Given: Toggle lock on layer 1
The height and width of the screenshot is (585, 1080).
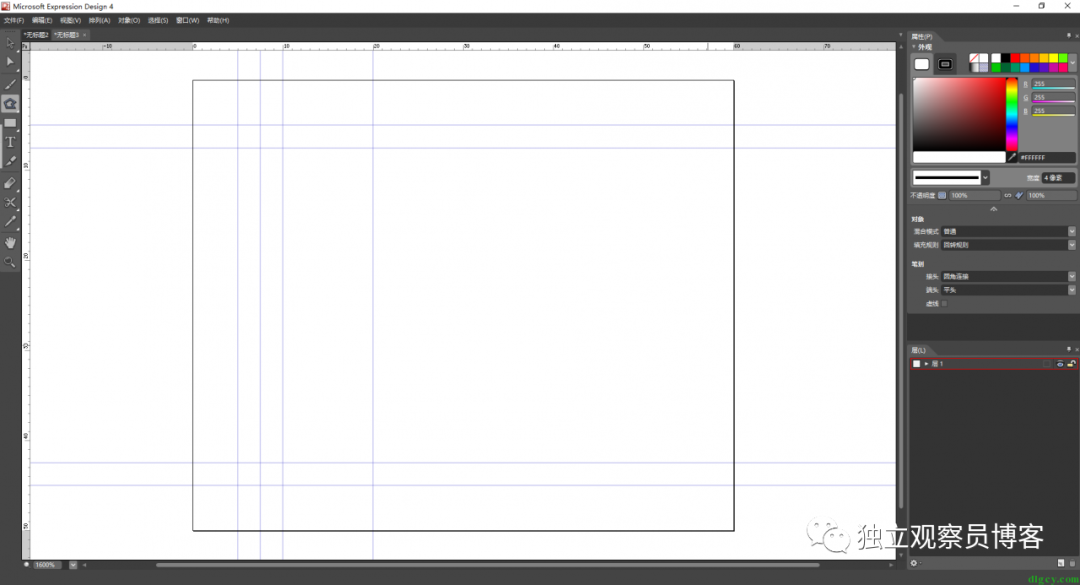Looking at the screenshot, I should 1072,364.
